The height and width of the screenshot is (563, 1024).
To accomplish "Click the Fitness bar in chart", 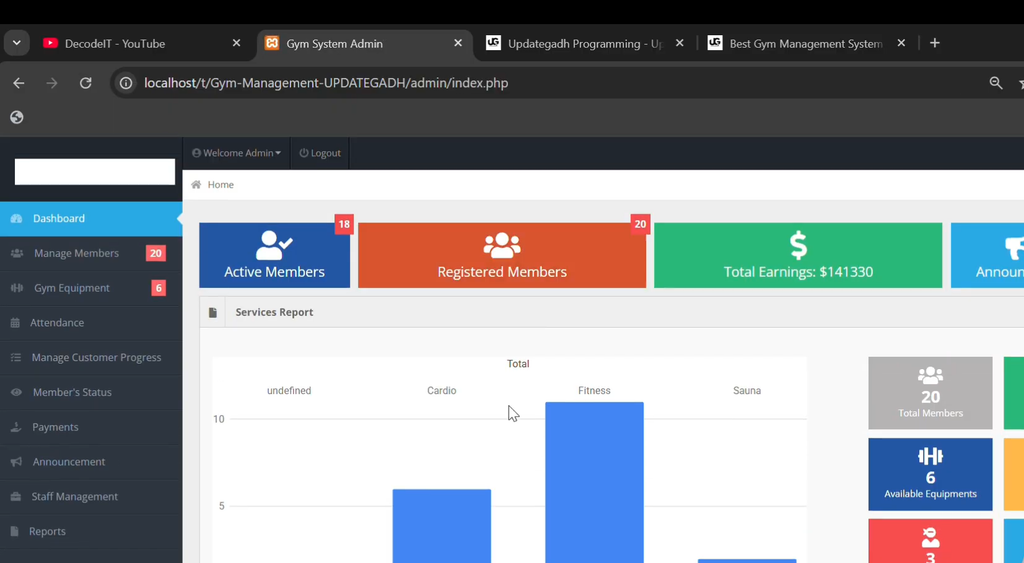I will (594, 482).
